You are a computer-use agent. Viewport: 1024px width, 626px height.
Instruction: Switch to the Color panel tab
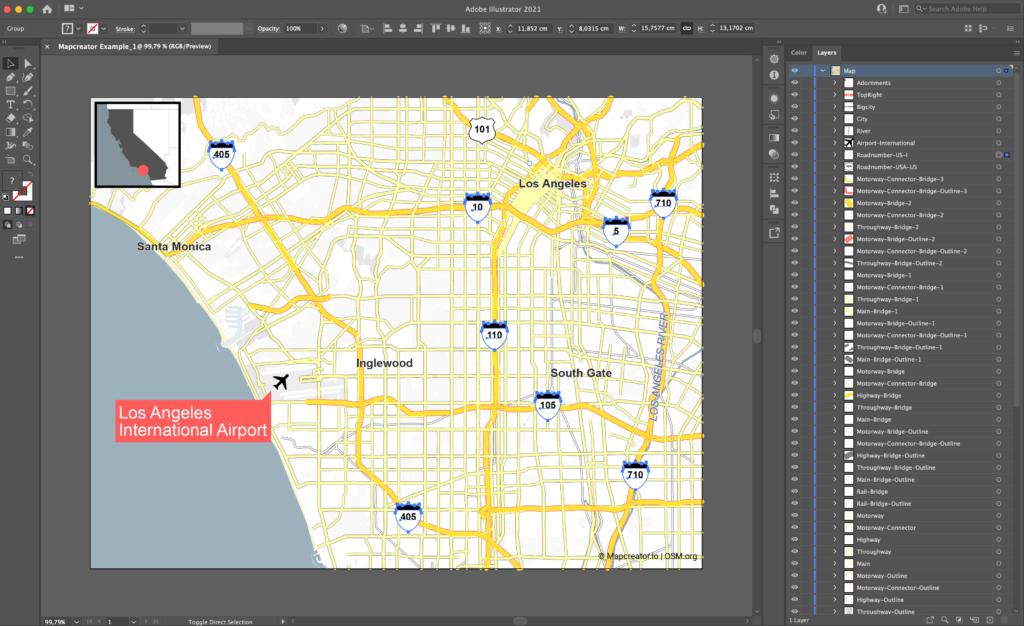pyautogui.click(x=799, y=53)
